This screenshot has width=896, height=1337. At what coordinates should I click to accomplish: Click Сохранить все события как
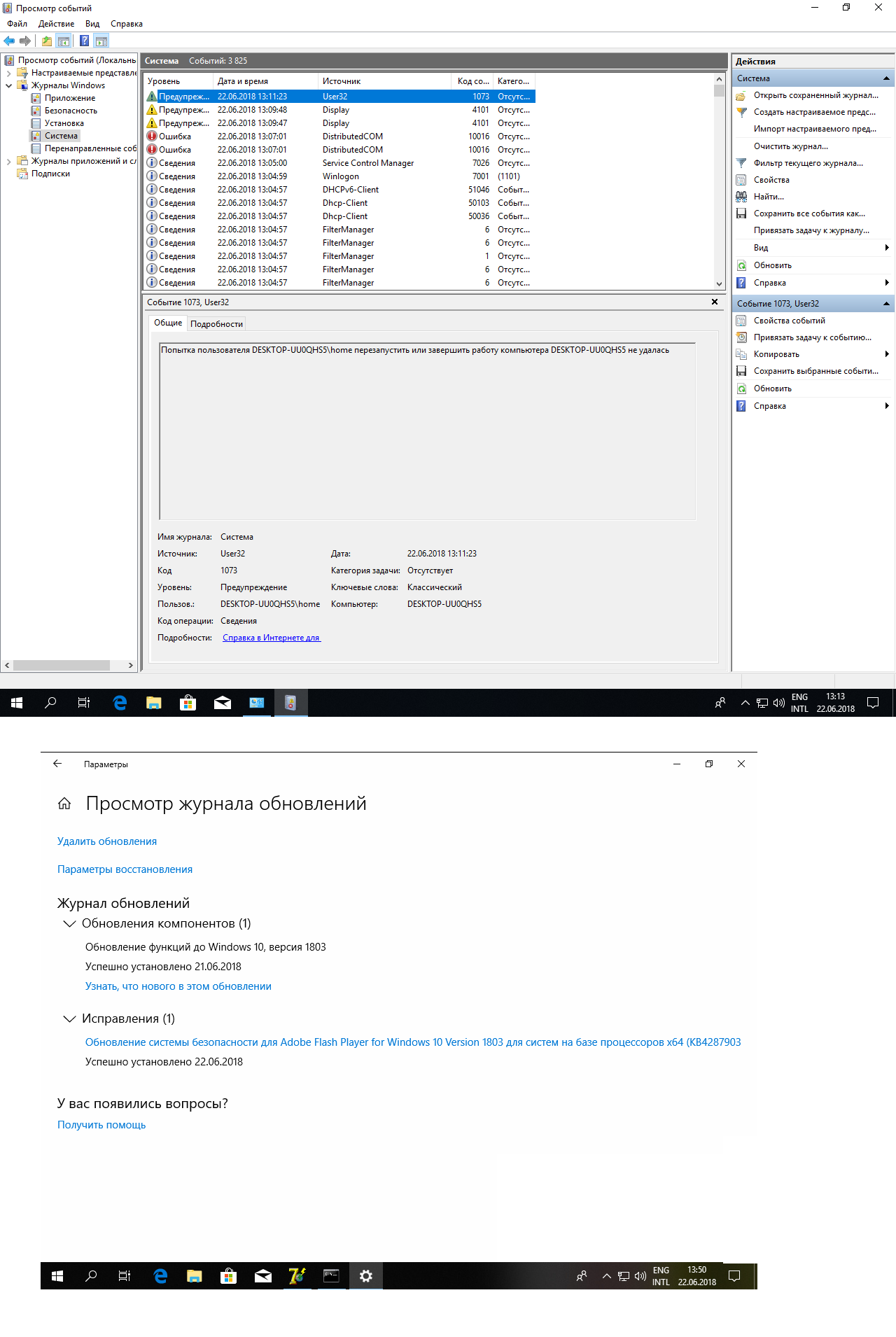[808, 213]
